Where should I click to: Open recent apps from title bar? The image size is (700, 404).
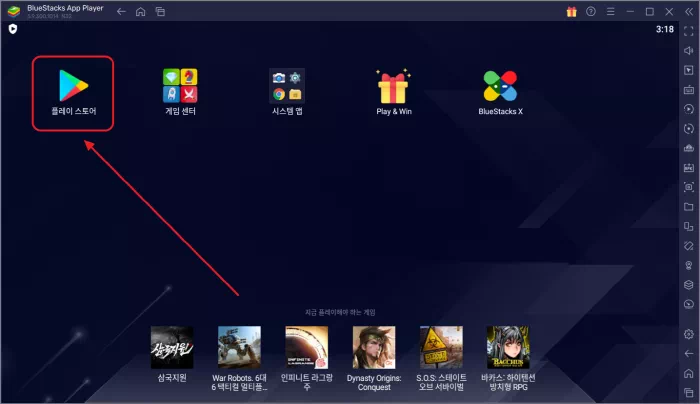pos(160,12)
